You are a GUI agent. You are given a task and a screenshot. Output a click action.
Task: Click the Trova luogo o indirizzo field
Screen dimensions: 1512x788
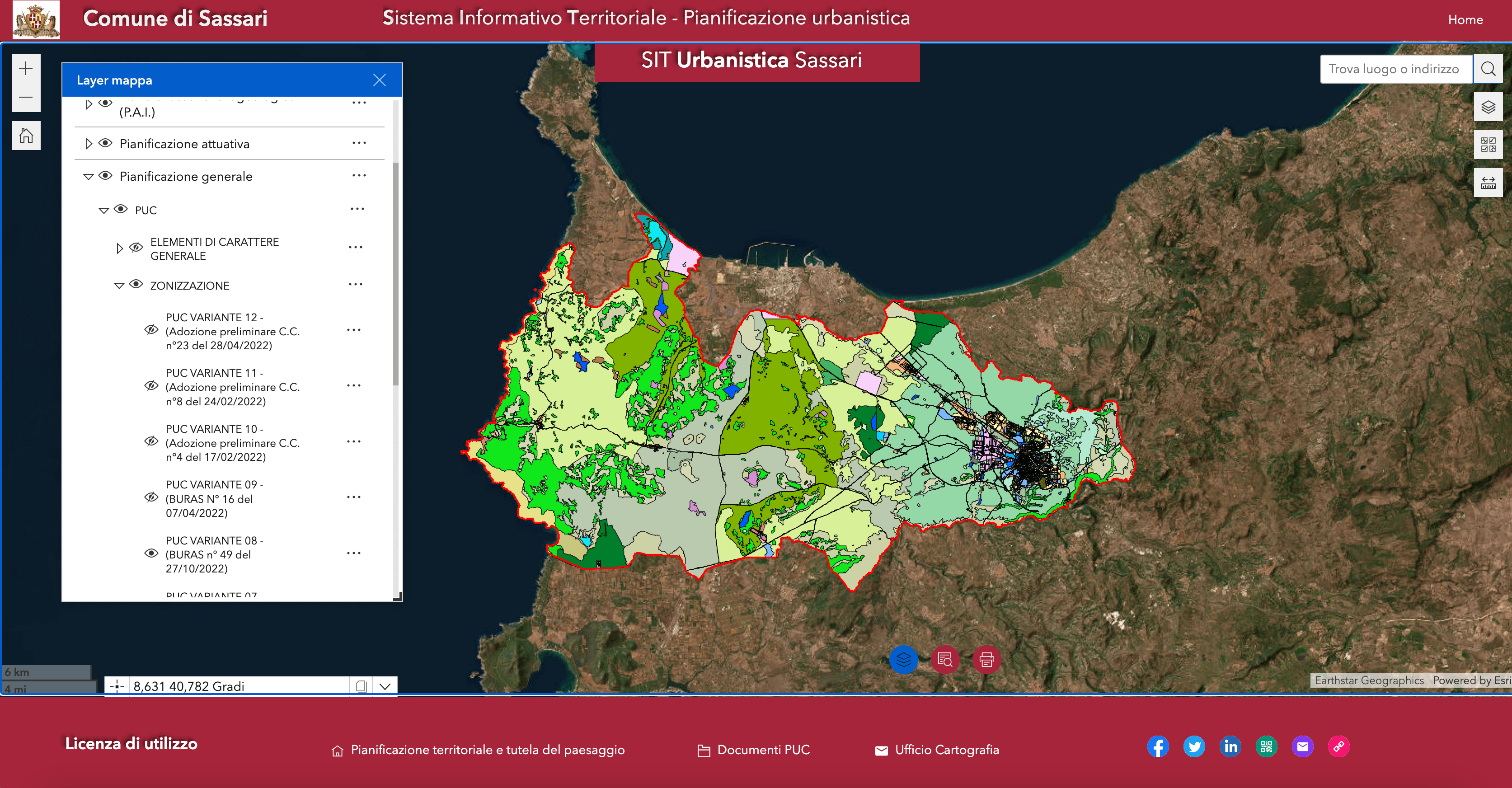tap(1395, 69)
